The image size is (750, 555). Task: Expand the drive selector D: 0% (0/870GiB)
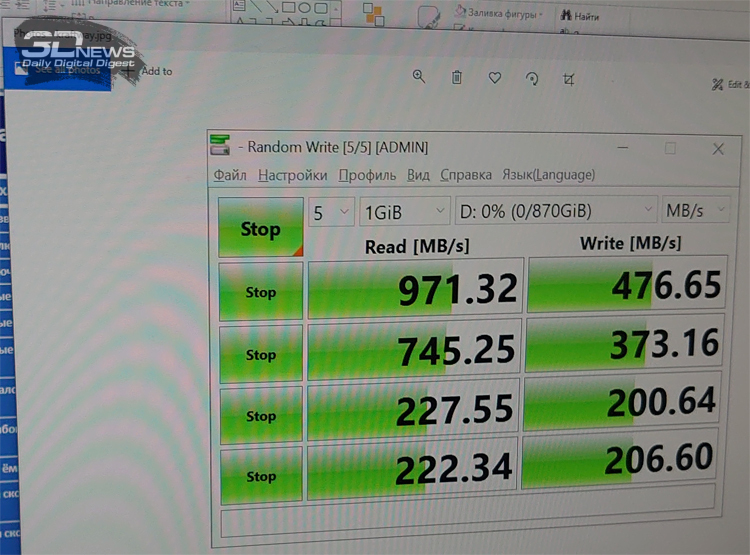click(x=554, y=211)
